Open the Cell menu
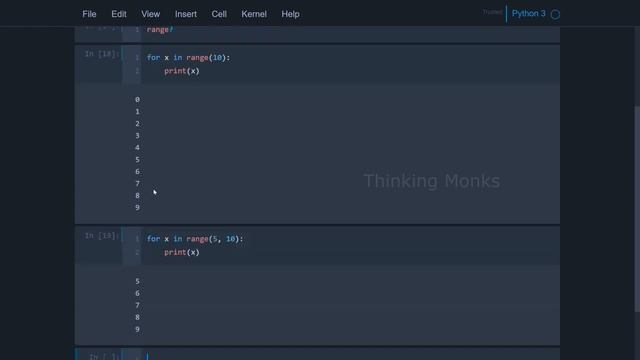 219,14
